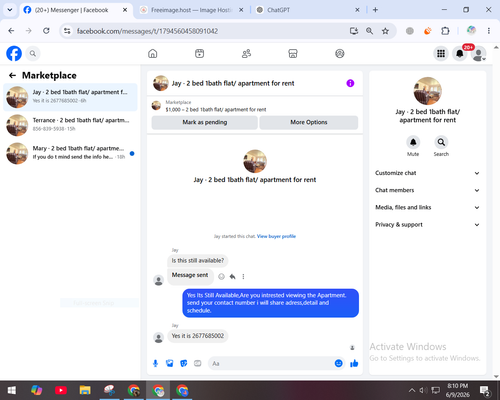This screenshot has width=500, height=400.
Task: Open Copilot from the taskbar
Action: click(x=36, y=390)
